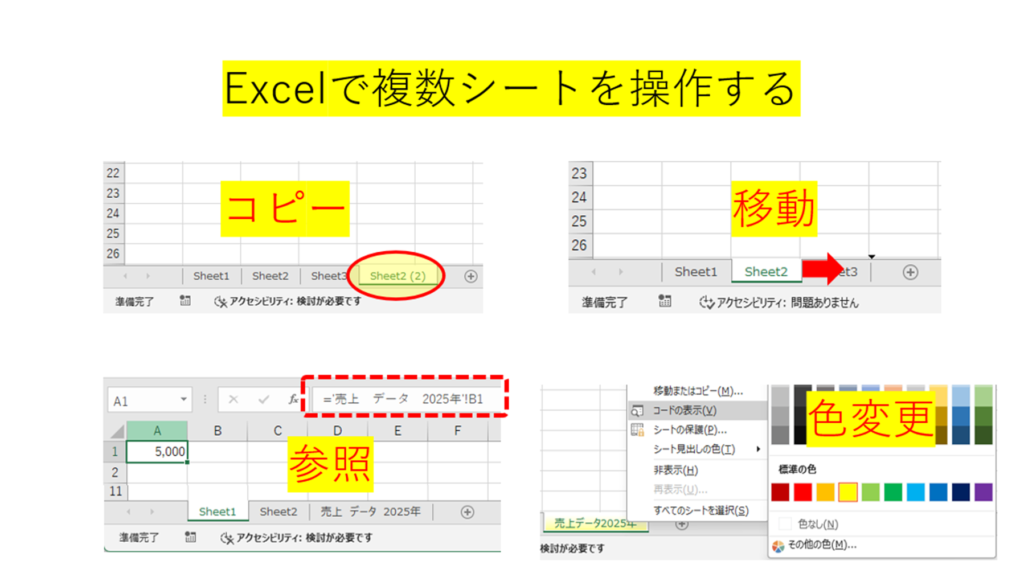
Task: Click the シートの保護 sheet icon in the context menu
Action: tap(637, 430)
